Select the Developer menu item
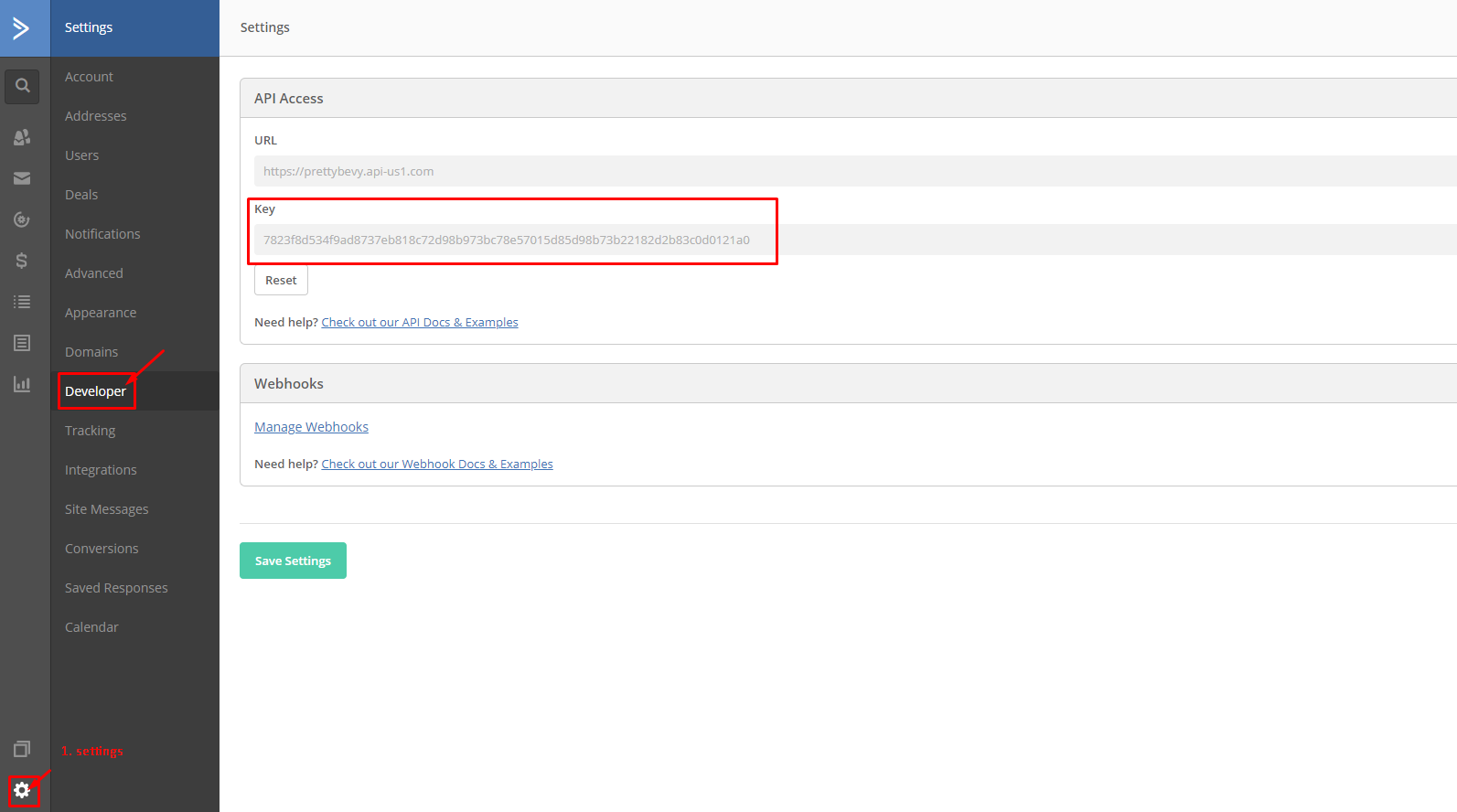The height and width of the screenshot is (812, 1457). click(x=95, y=391)
